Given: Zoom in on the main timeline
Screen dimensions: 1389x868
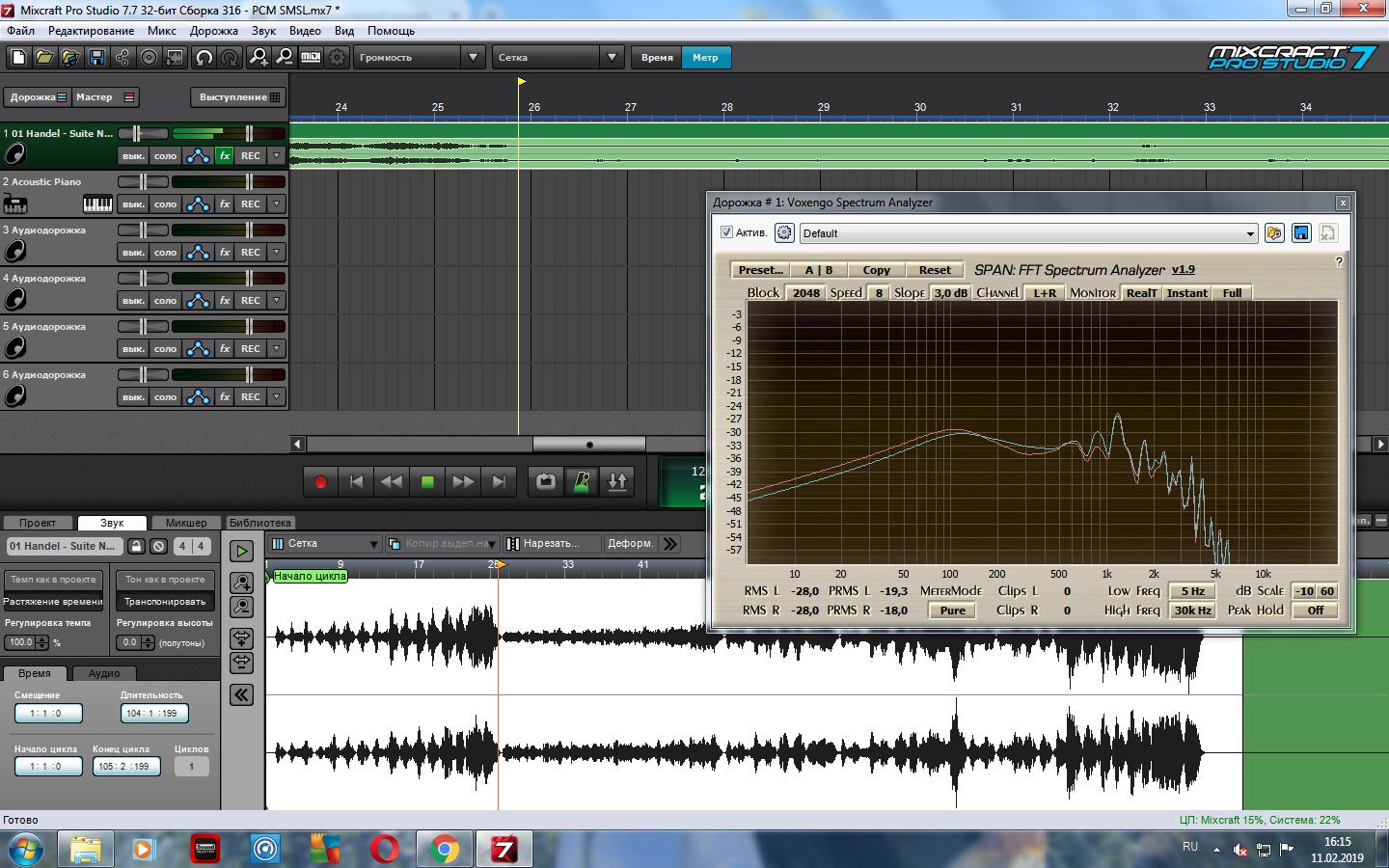Looking at the screenshot, I should coord(259,58).
